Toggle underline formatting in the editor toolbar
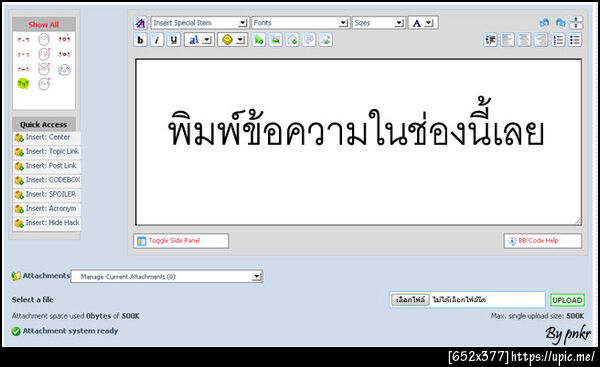The height and width of the screenshot is (367, 600). tap(174, 40)
